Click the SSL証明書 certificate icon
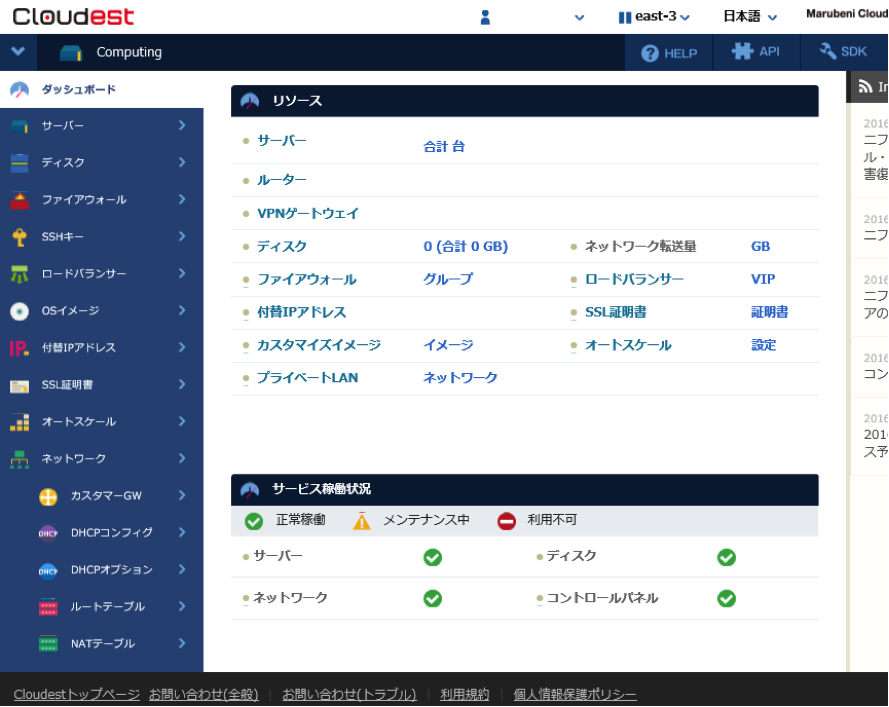This screenshot has width=889, height=707. click(x=18, y=384)
